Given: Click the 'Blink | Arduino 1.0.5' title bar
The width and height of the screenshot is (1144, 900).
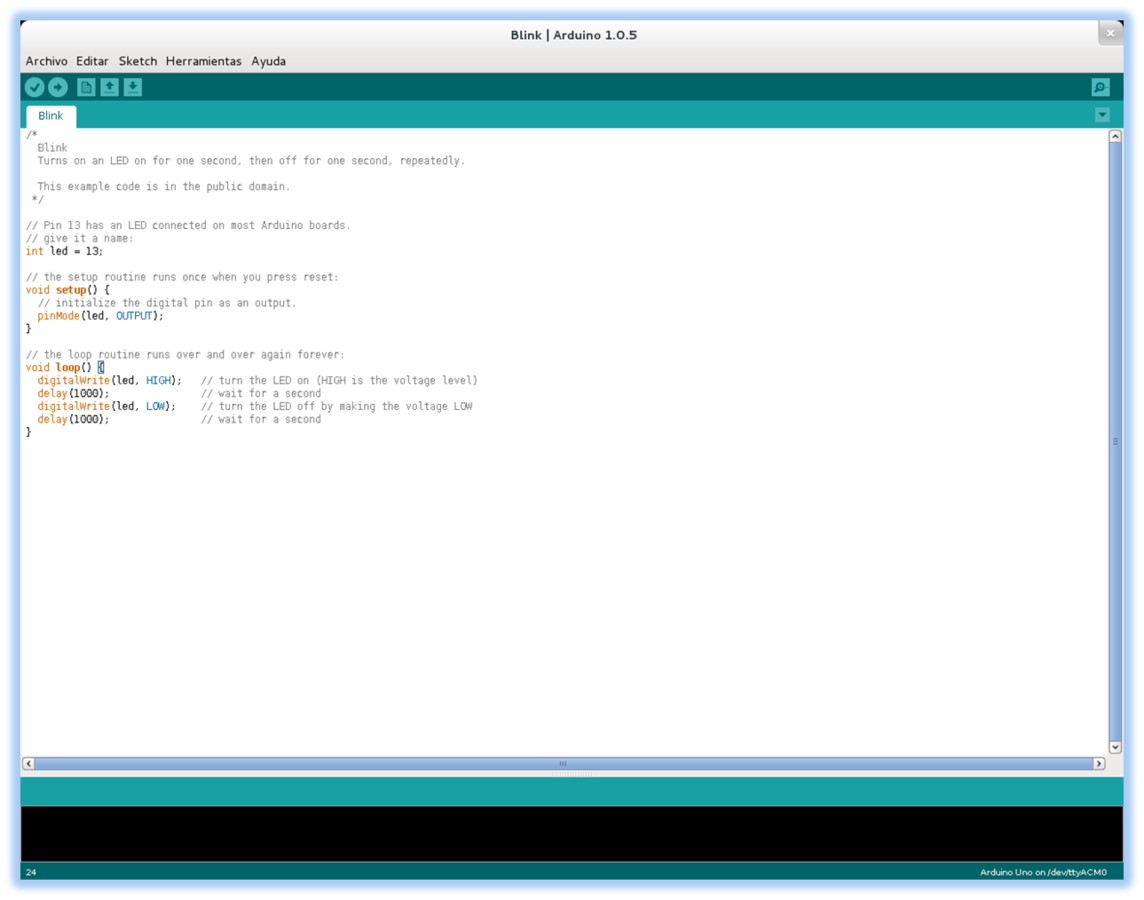Looking at the screenshot, I should tap(573, 35).
